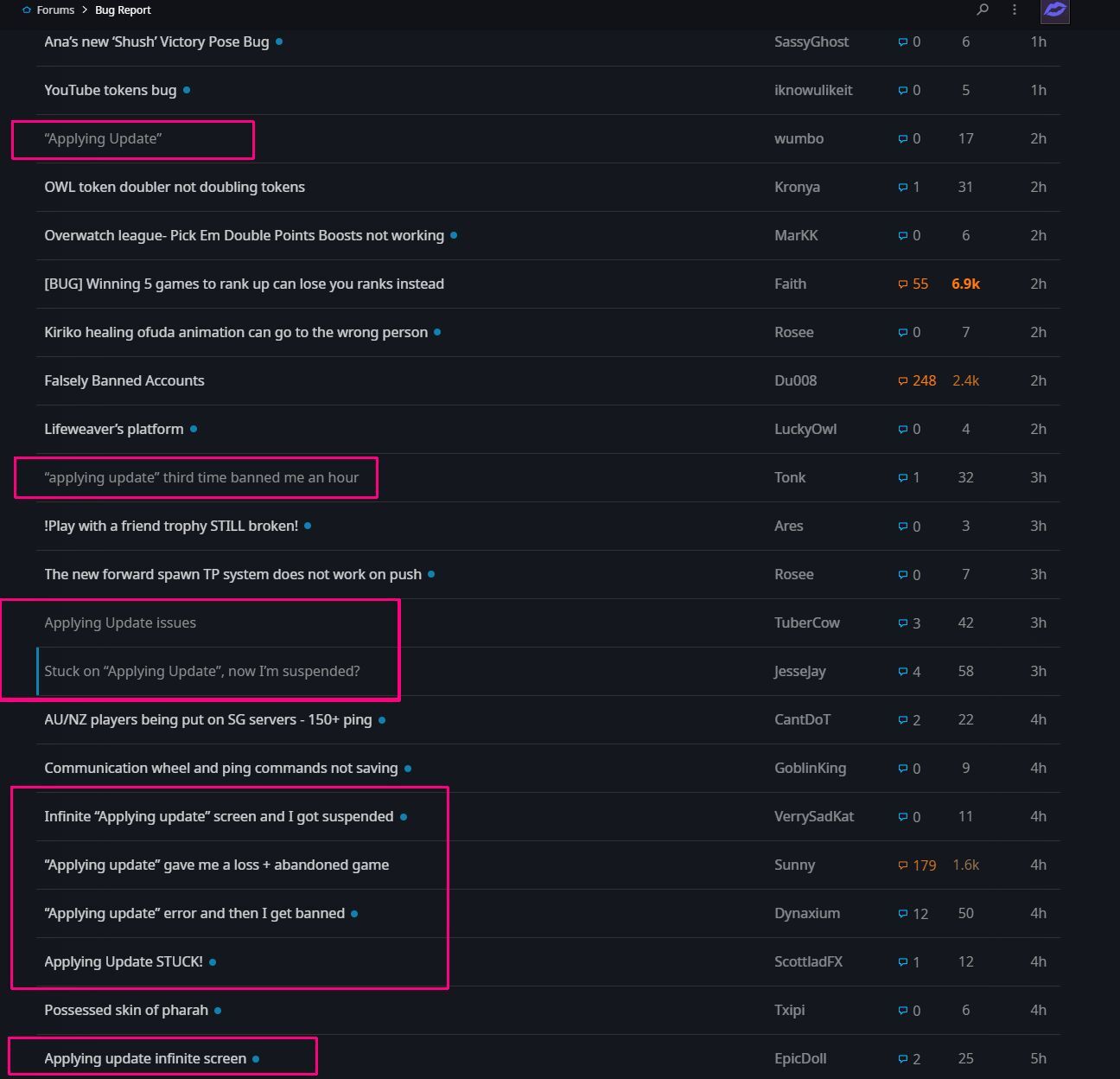Open poster profile GoblinKing
The height and width of the screenshot is (1079, 1120).
[810, 768]
